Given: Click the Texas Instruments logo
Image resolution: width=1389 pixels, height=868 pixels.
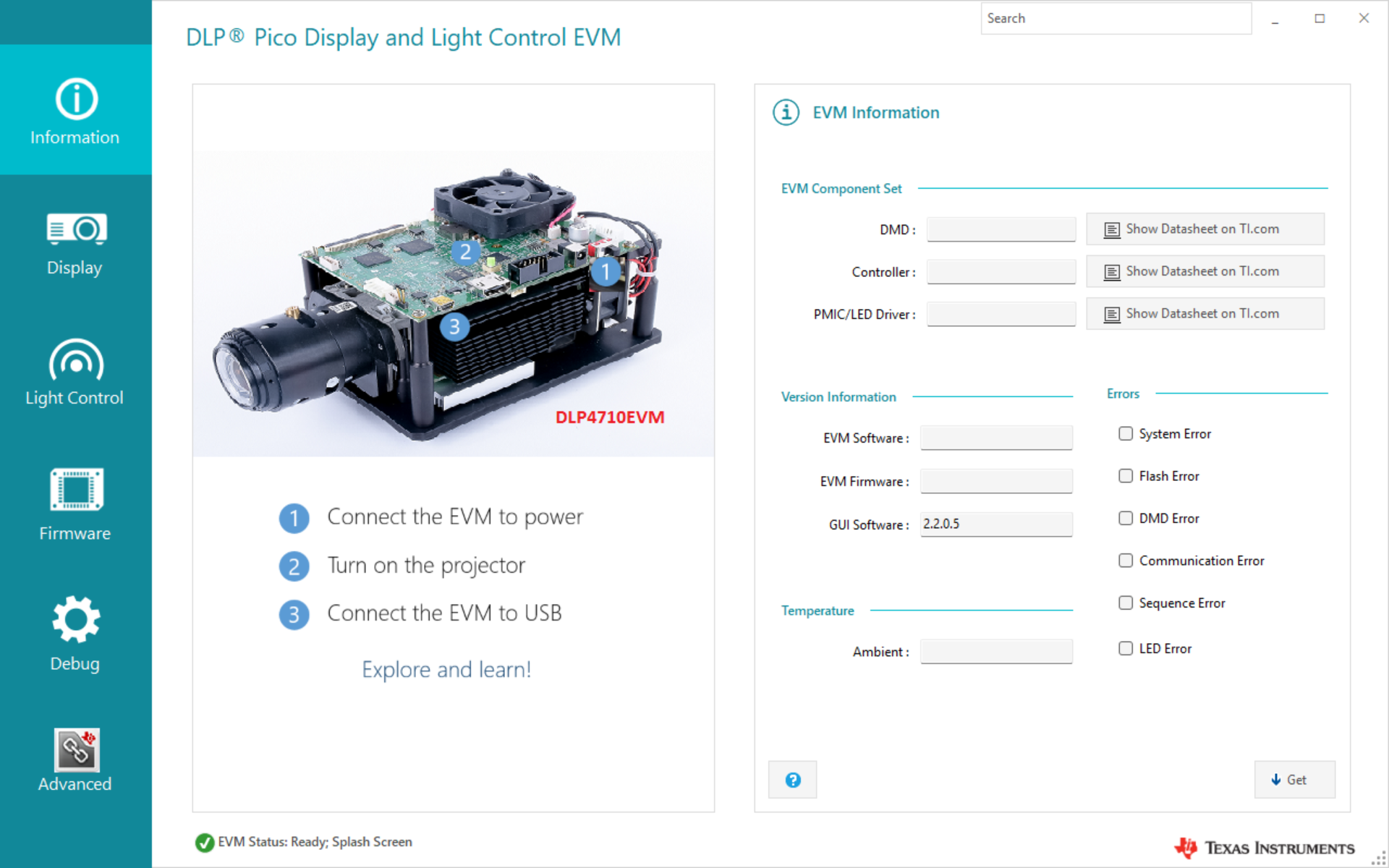Looking at the screenshot, I should (1265, 848).
